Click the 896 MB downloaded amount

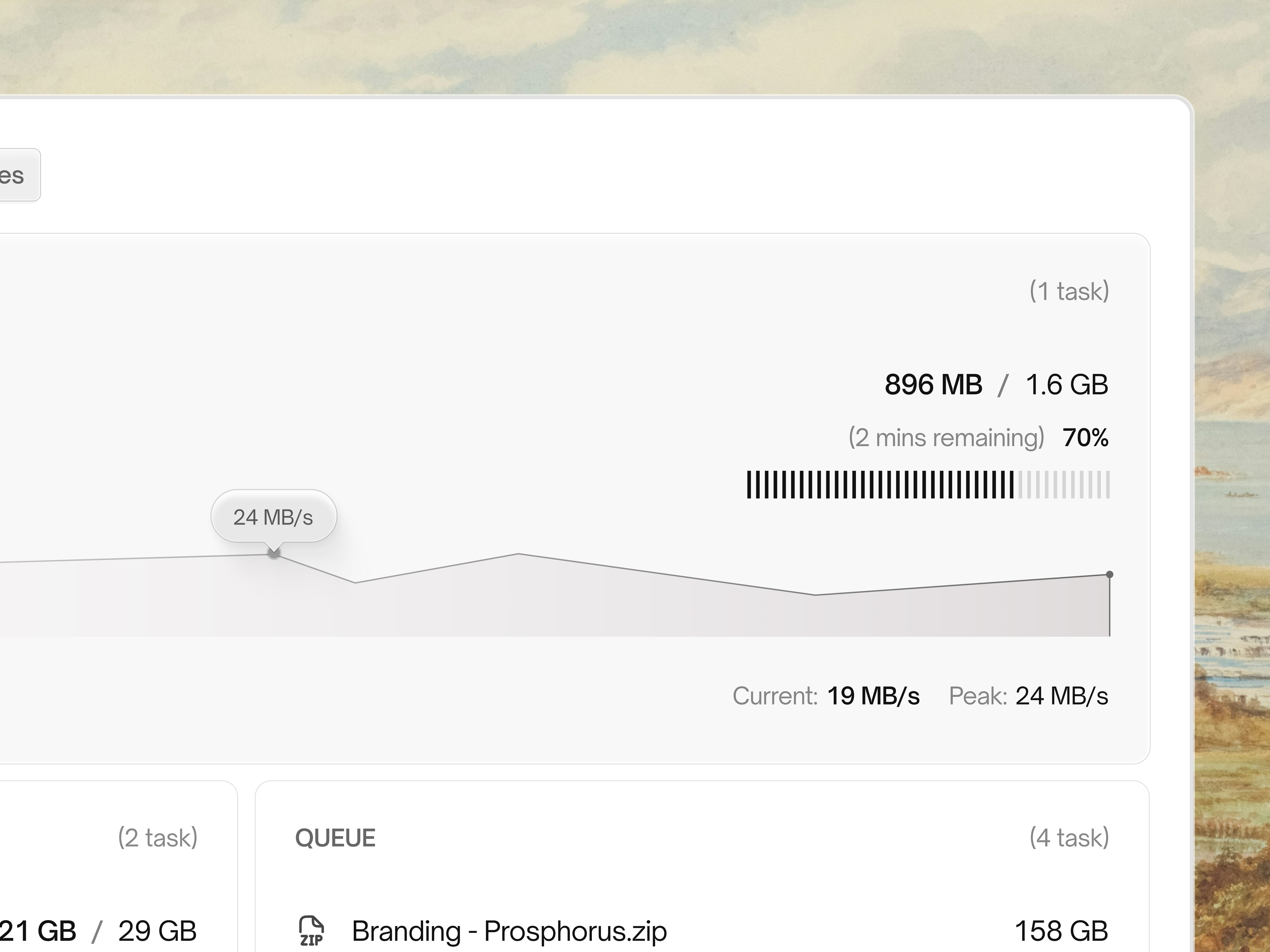pyautogui.click(x=933, y=385)
